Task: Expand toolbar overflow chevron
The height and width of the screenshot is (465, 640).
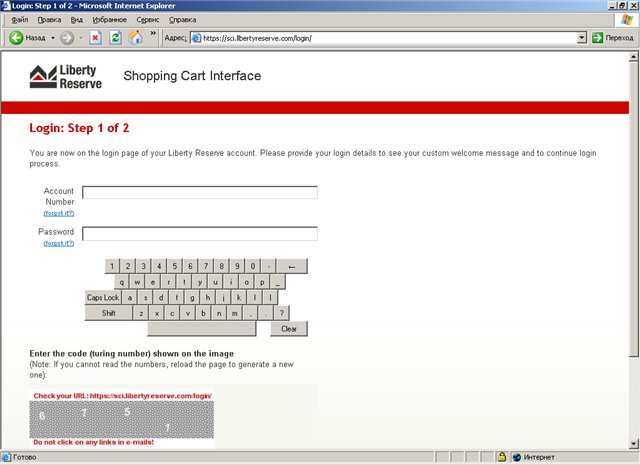Action: [153, 34]
